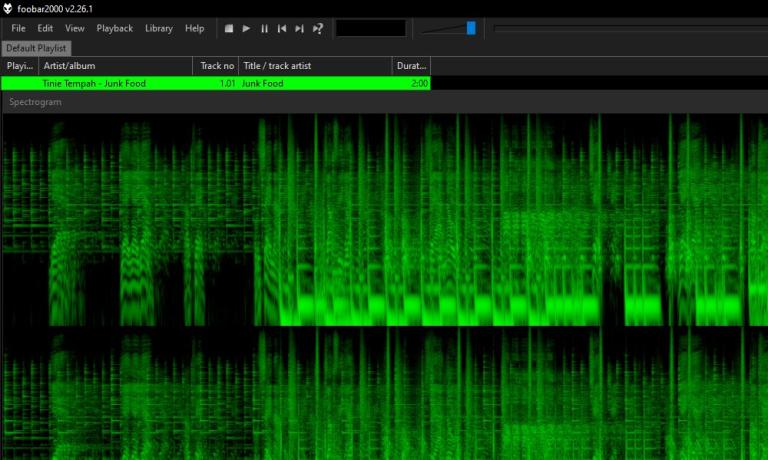Click the blue volume slider handle
The width and height of the screenshot is (768, 460).
(471, 28)
